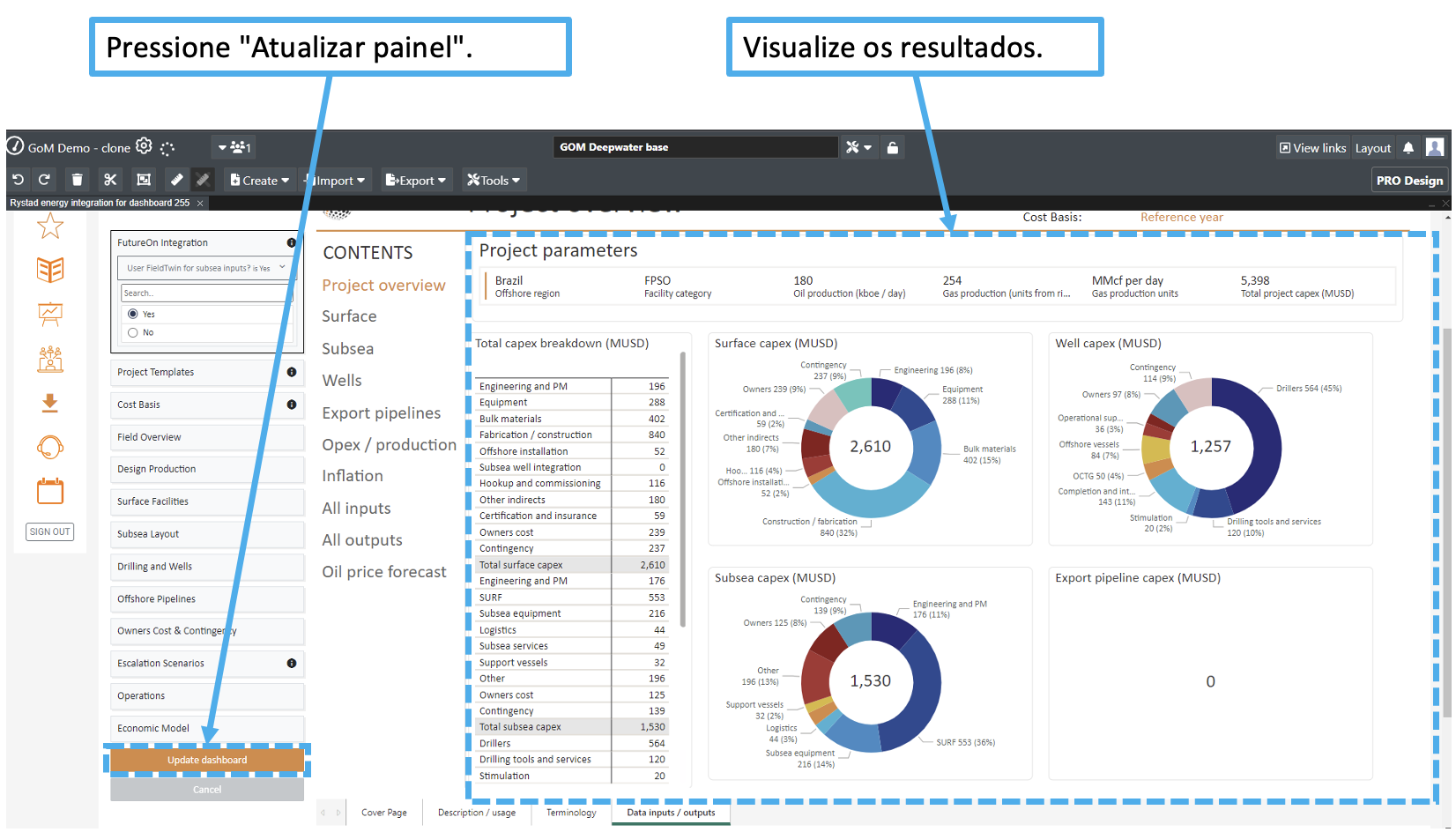Click the capex breakdown table scrollbar
This screenshot has height=832, width=1456.
[x=683, y=489]
